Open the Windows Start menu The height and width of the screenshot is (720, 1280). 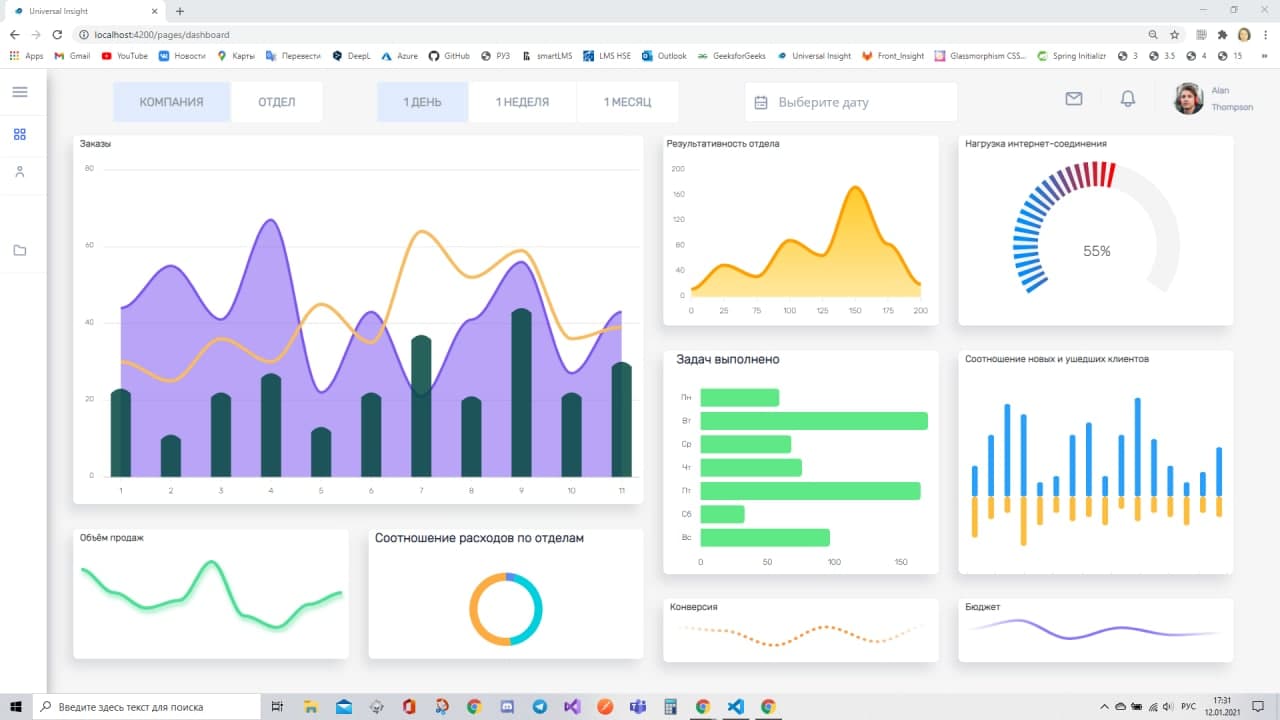click(x=16, y=706)
